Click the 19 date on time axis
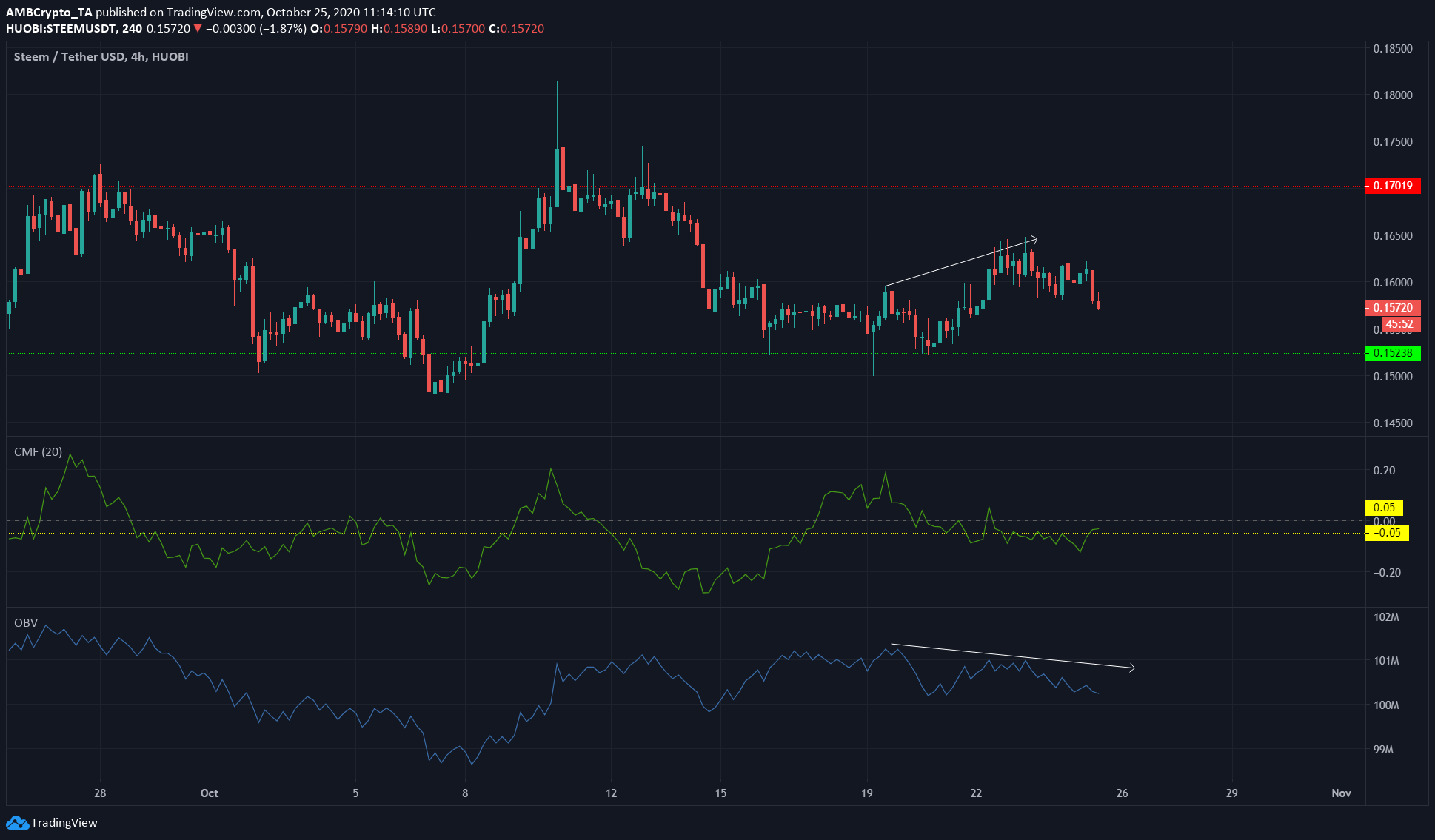Viewport: 1435px width, 840px height. pos(867,793)
